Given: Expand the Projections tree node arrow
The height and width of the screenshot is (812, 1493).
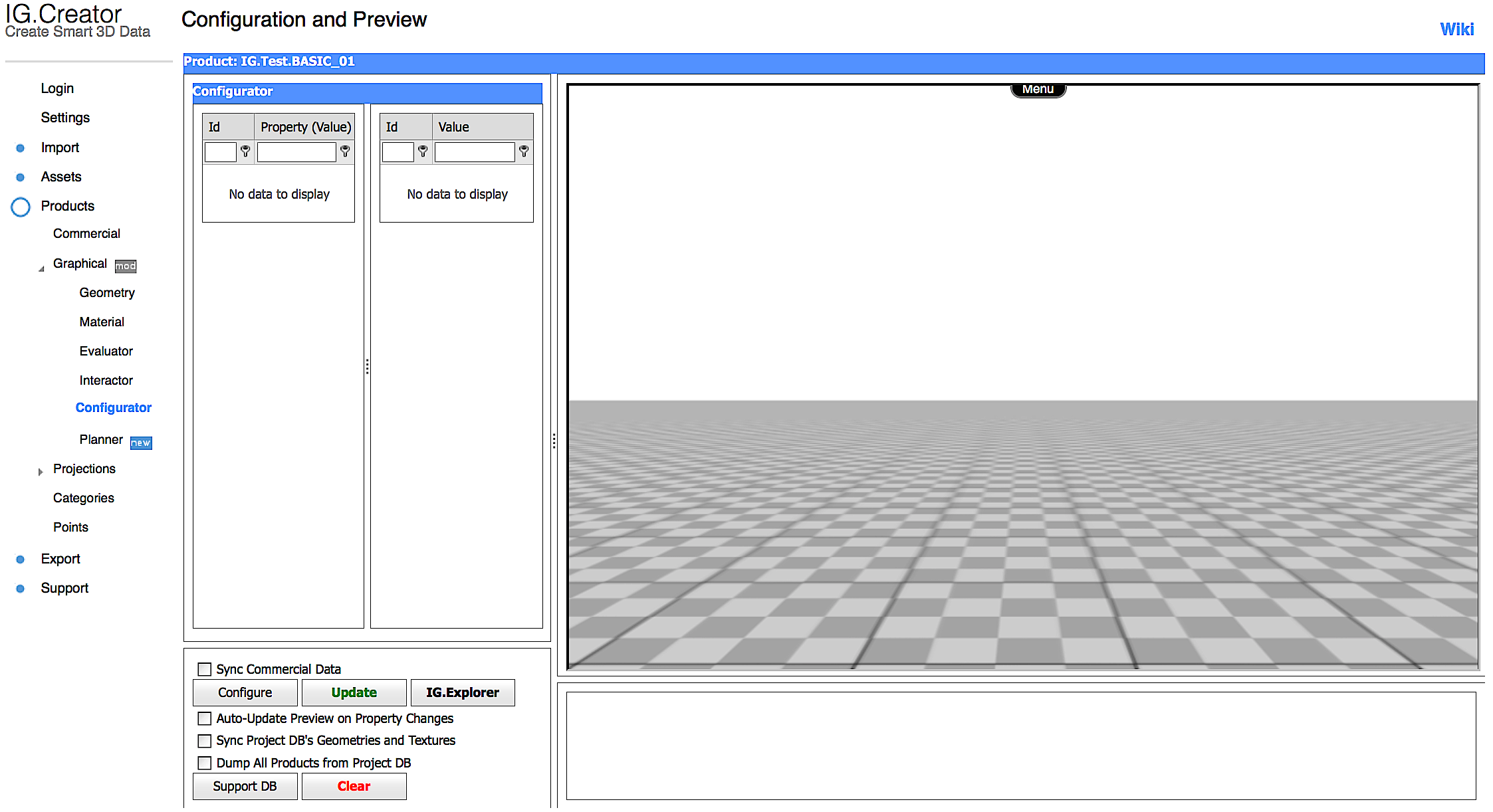Looking at the screenshot, I should pos(41,472).
